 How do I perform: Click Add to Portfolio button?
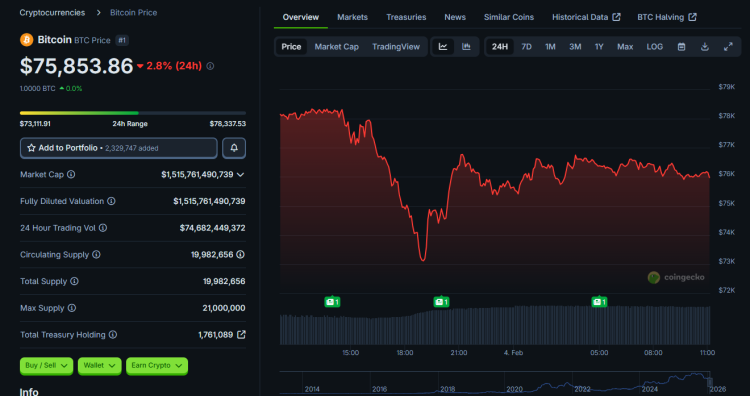click(x=119, y=148)
